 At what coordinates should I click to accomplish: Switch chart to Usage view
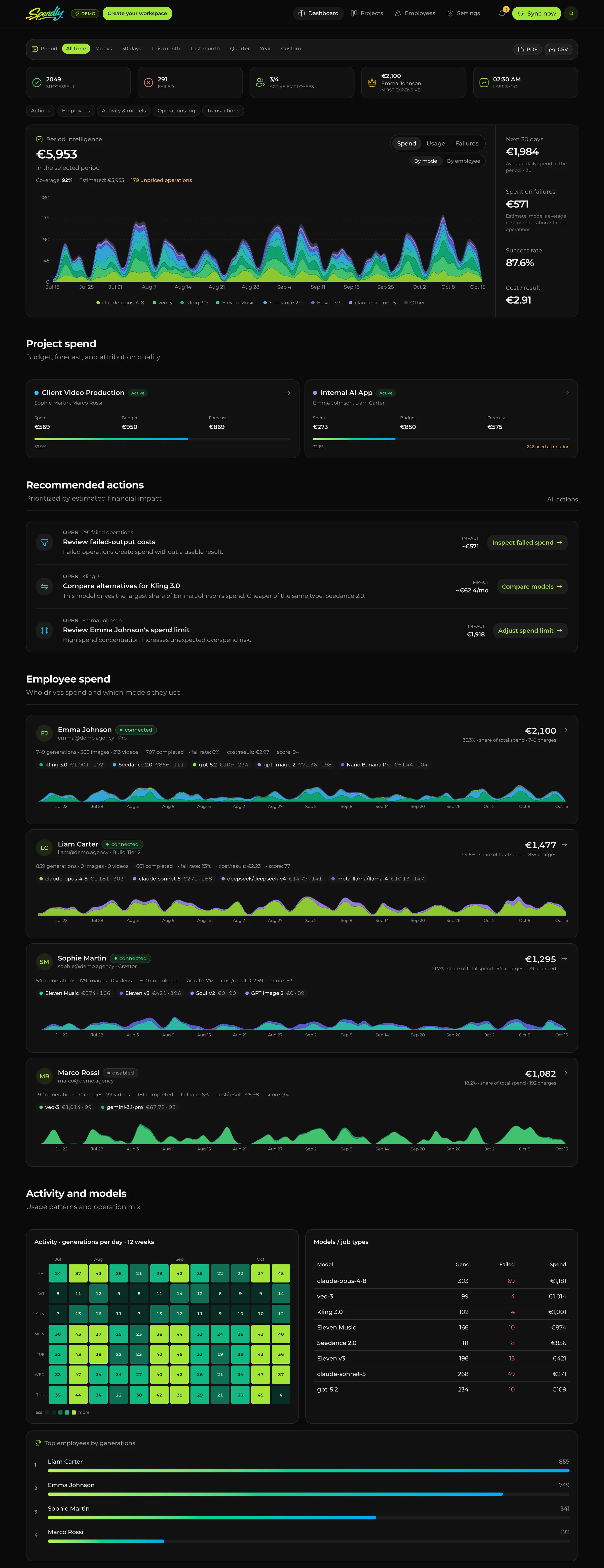[x=435, y=144]
